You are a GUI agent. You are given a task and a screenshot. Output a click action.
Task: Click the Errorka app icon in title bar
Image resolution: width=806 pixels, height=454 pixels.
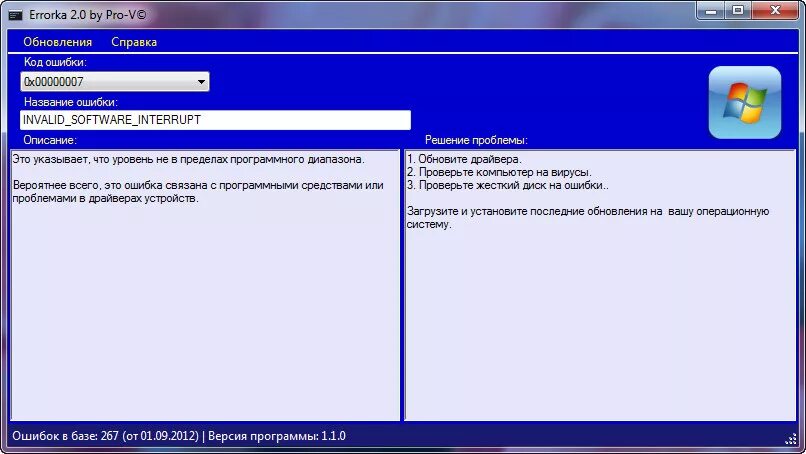point(15,15)
